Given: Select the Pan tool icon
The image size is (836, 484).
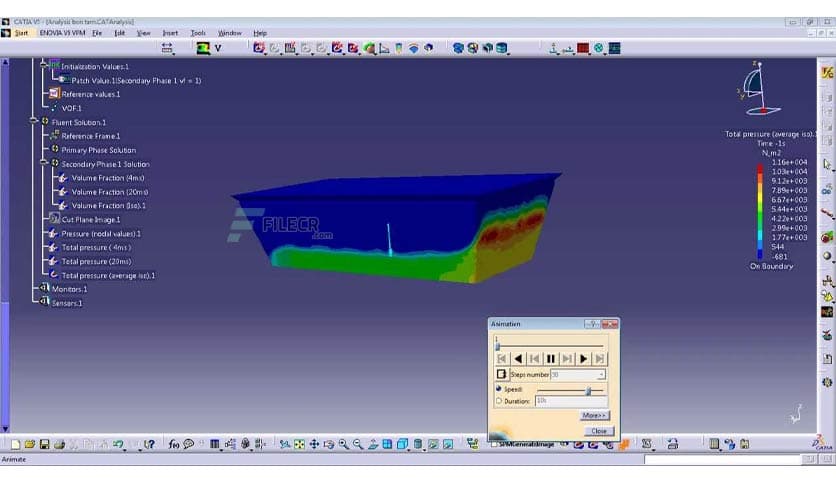Looking at the screenshot, I should tap(315, 444).
